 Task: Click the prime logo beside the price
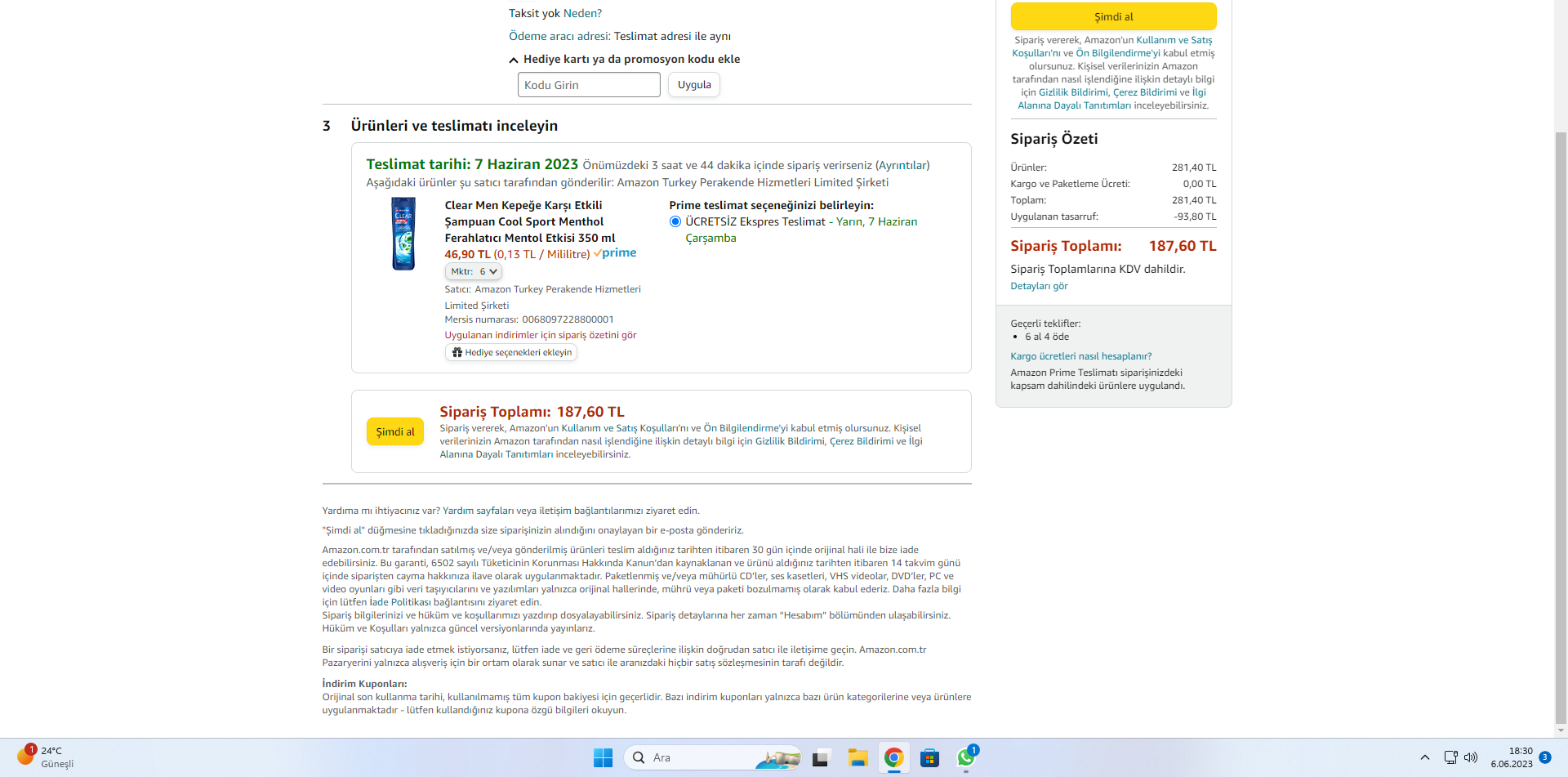615,253
